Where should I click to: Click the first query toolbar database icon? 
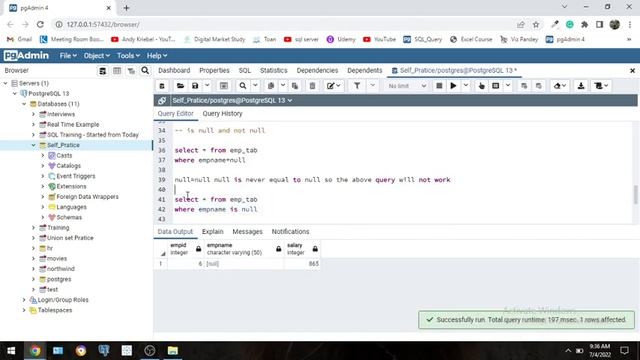(162, 86)
